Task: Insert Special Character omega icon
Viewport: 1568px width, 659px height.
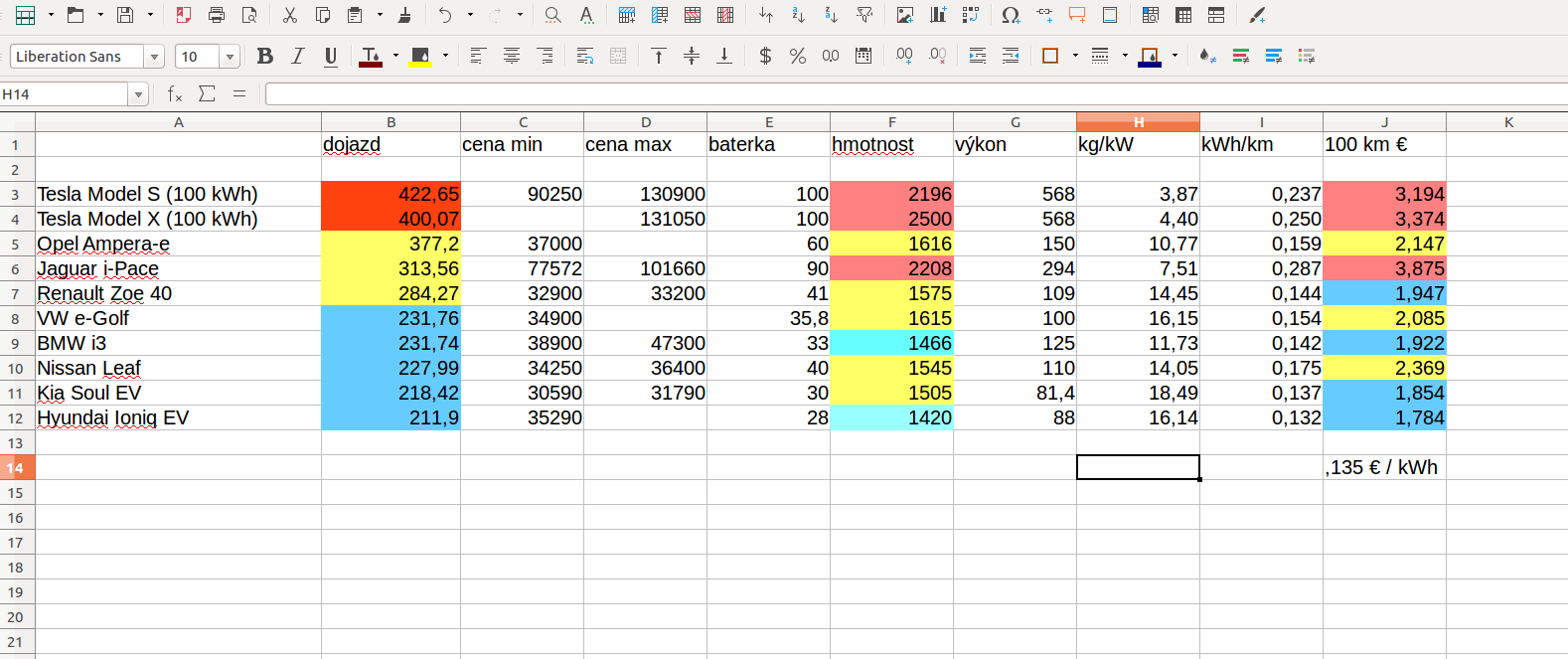Action: tap(1011, 15)
